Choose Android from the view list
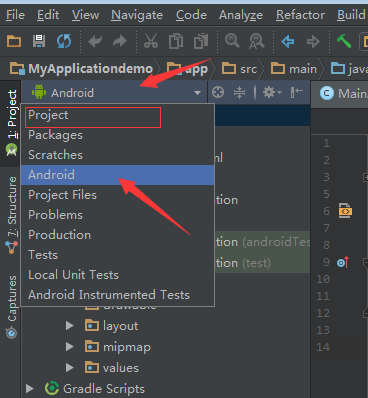368x398 pixels. click(117, 175)
